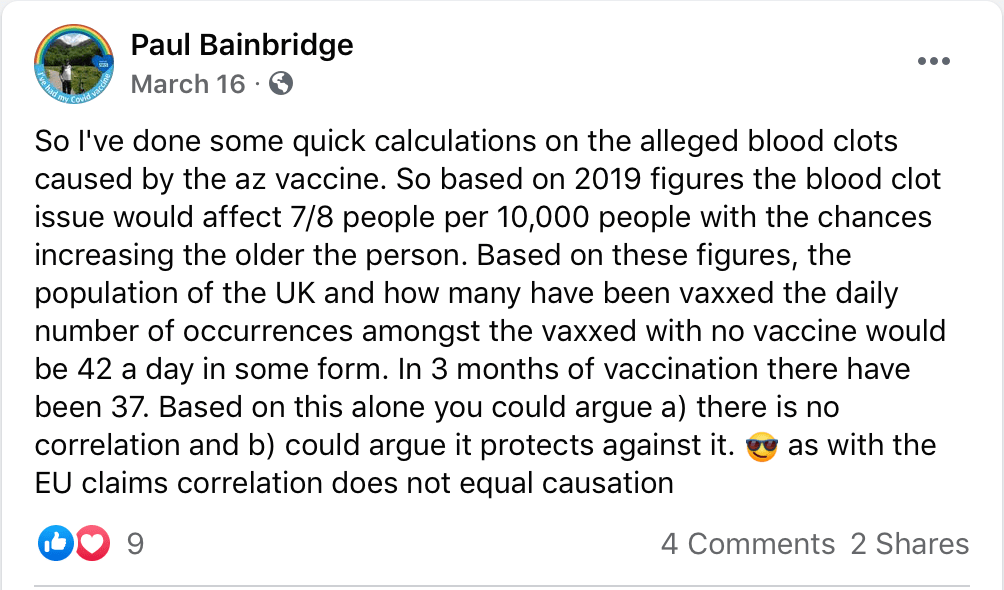Open Paul Bainbridge's profile via name

tap(242, 45)
